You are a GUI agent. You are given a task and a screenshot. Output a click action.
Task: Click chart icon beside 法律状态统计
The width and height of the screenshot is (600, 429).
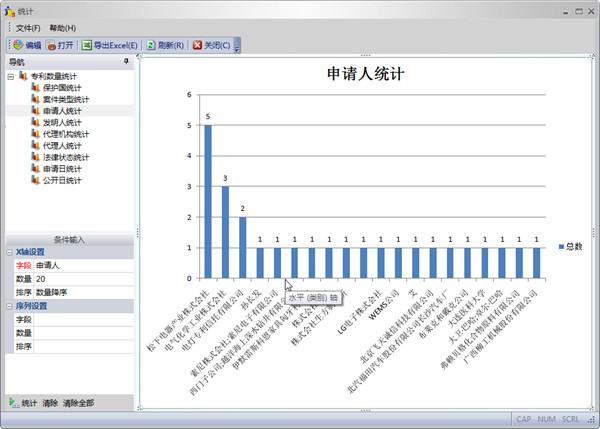pos(35,157)
